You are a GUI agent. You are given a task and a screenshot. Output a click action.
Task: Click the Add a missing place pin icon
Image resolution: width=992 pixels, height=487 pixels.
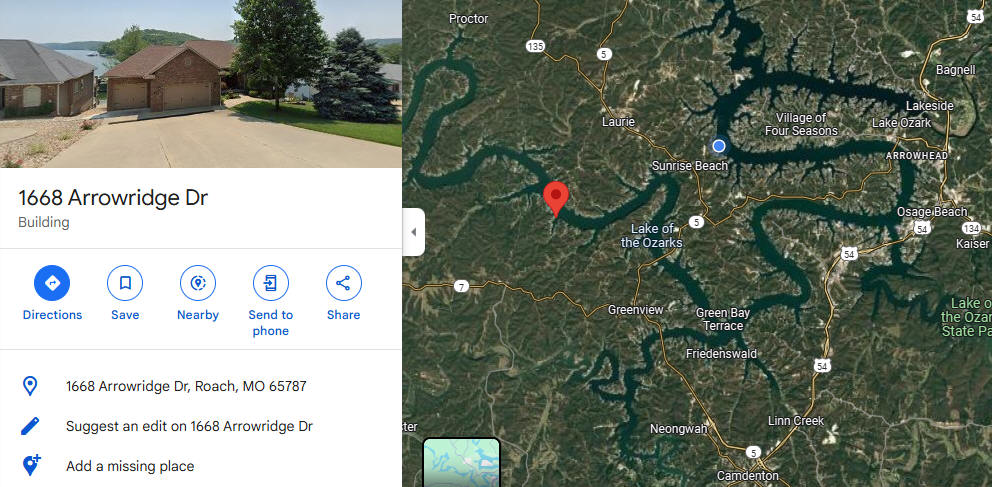pyautogui.click(x=31, y=465)
